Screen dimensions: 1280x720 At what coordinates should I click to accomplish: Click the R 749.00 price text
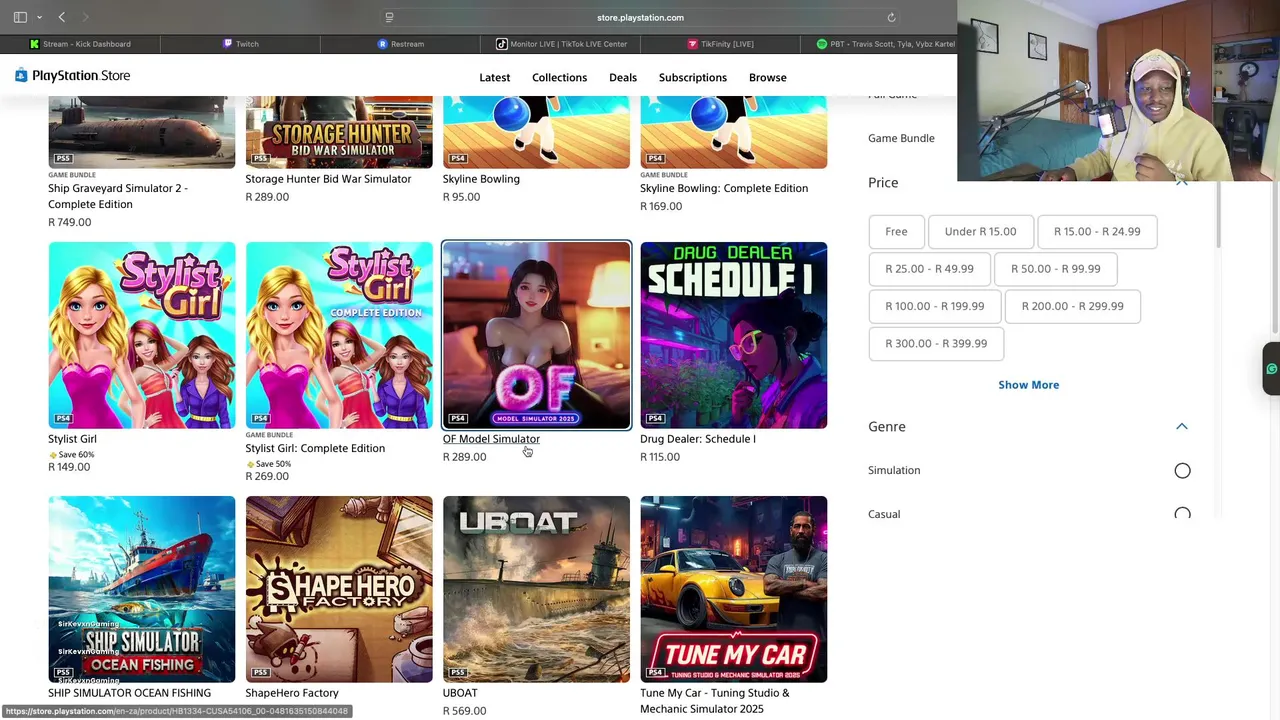tap(69, 222)
